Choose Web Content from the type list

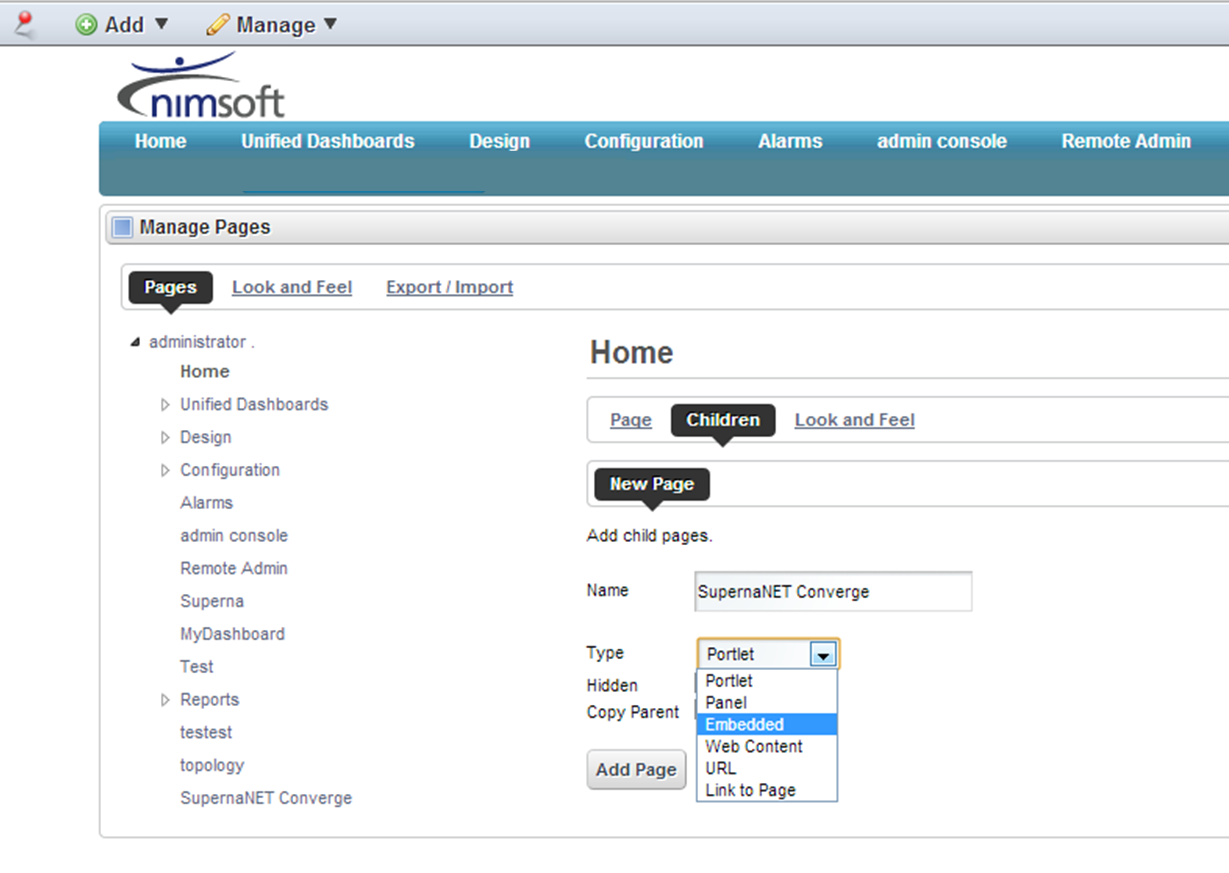tap(767, 747)
